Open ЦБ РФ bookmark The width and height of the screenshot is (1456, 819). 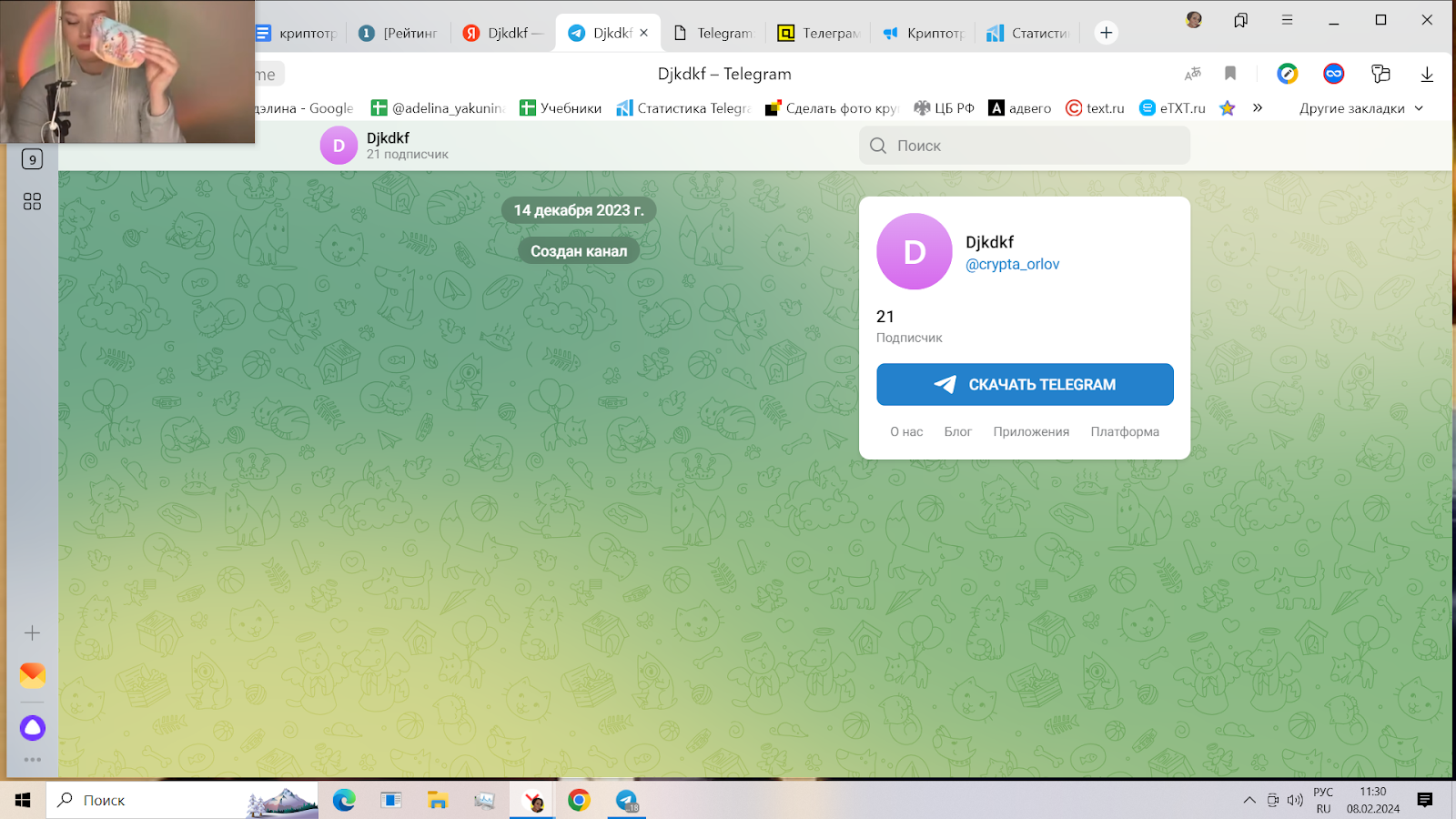(944, 108)
